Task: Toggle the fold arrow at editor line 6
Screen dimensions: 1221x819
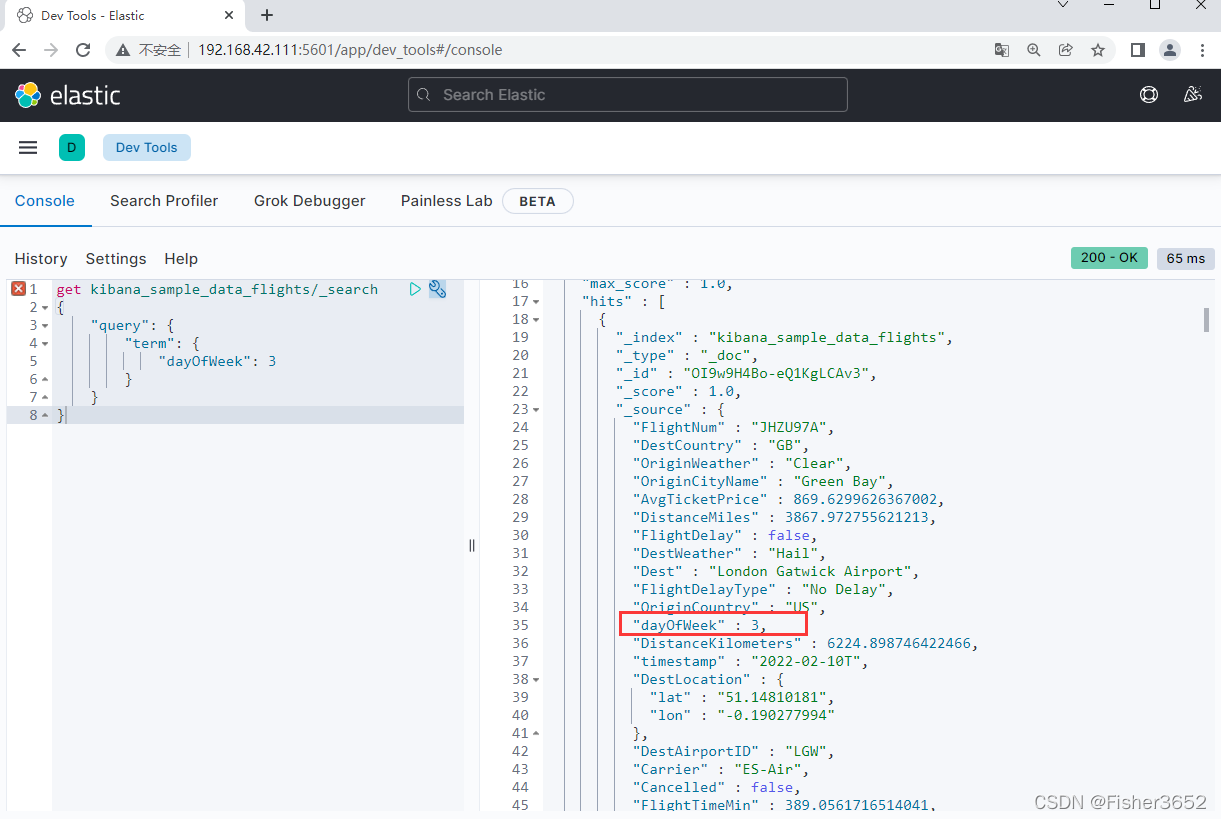Action: pos(45,379)
